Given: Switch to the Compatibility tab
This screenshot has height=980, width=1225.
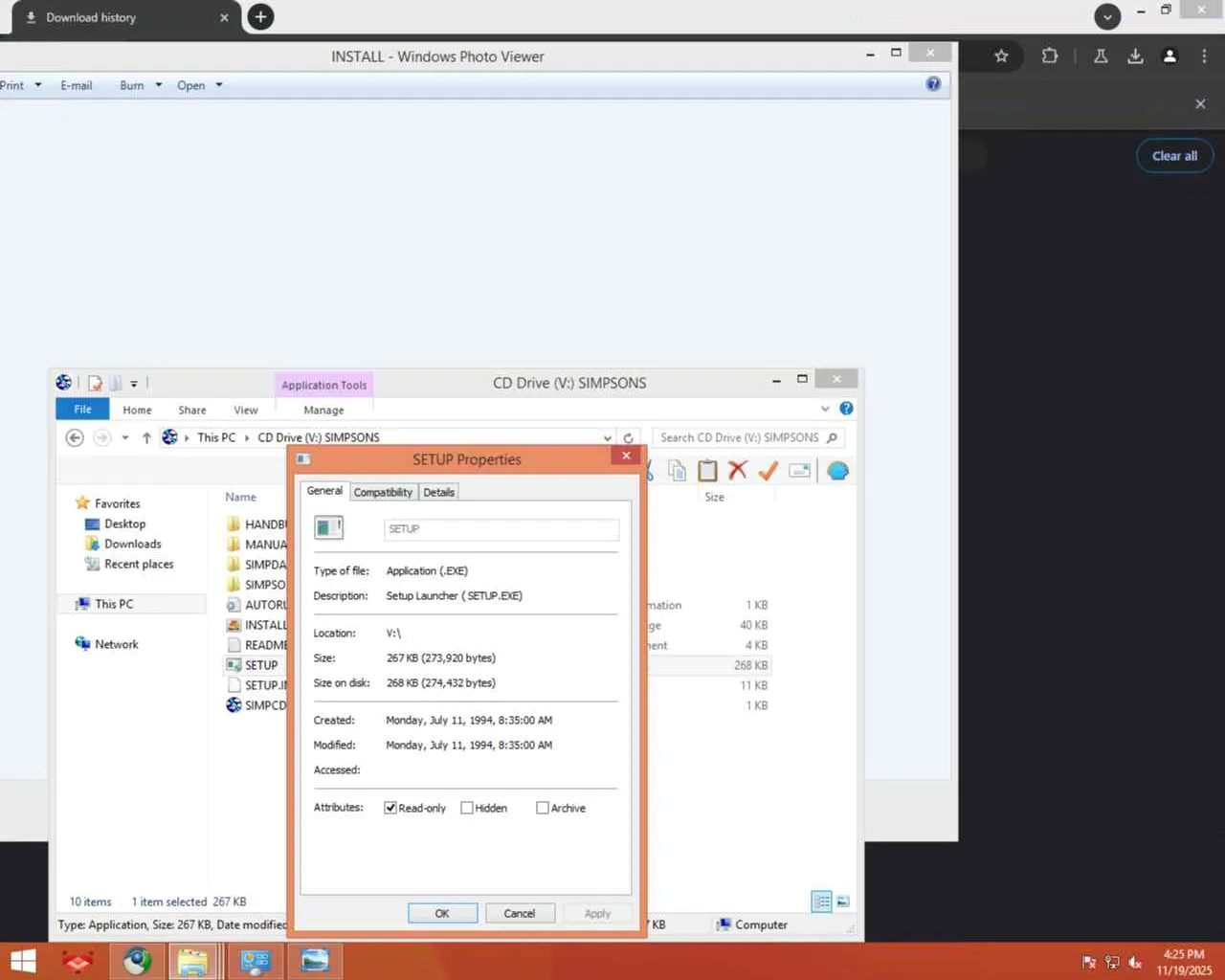Looking at the screenshot, I should tap(383, 492).
